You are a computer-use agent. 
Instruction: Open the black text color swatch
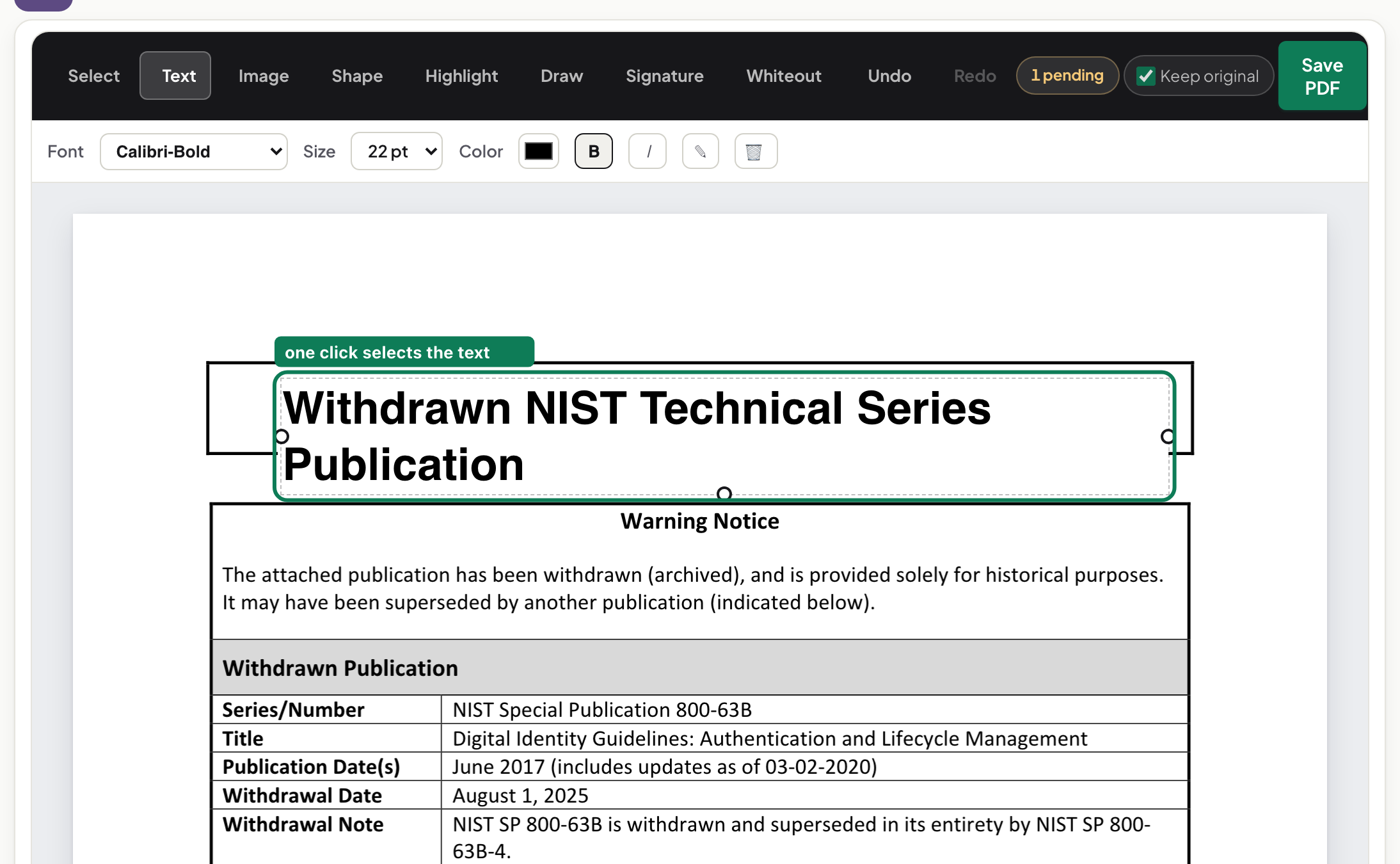coord(539,152)
